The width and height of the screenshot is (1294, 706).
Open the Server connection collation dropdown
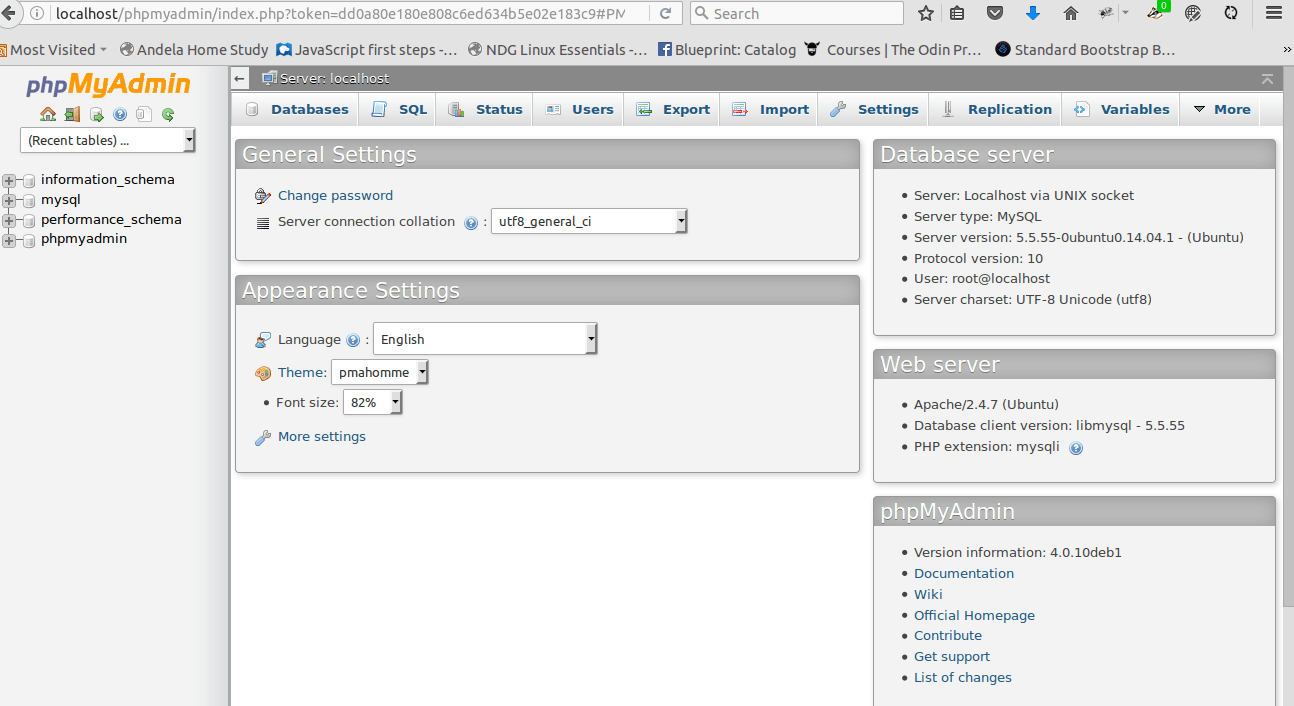(x=589, y=221)
